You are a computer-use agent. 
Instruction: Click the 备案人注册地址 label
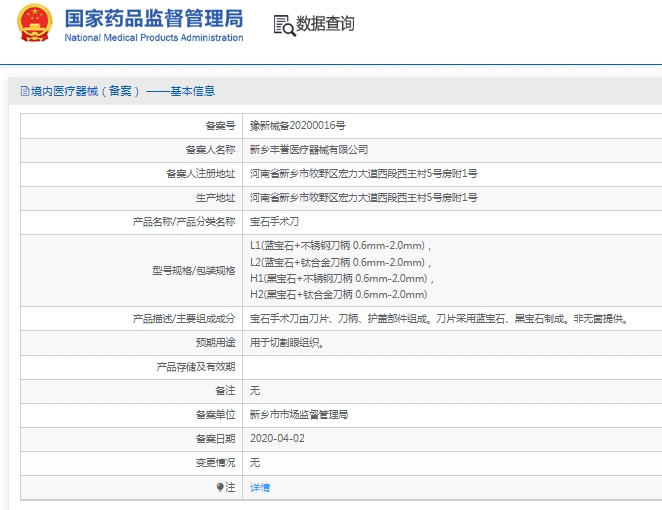tap(201, 174)
